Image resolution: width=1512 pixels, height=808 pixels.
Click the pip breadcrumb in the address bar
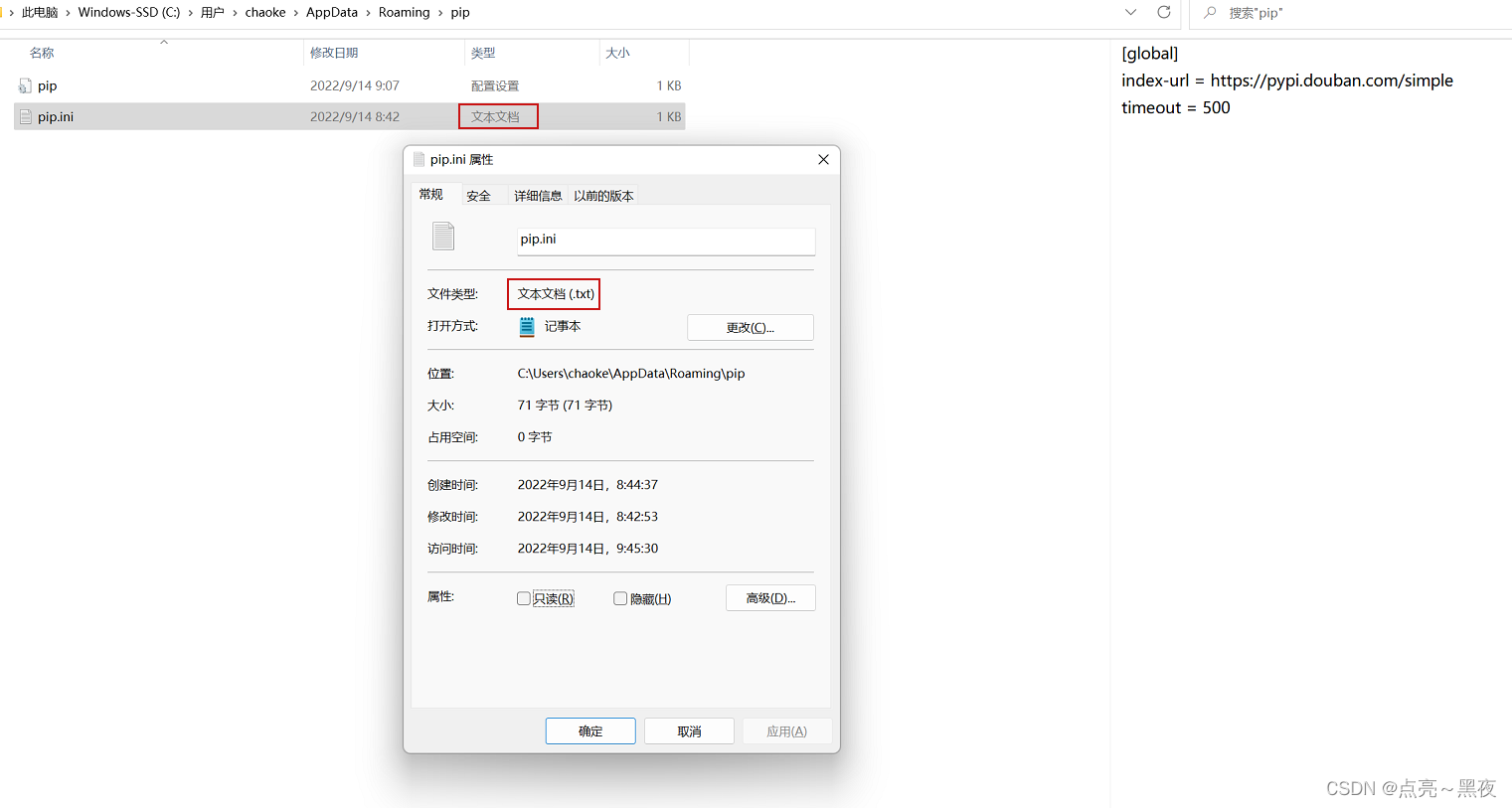coord(460,13)
